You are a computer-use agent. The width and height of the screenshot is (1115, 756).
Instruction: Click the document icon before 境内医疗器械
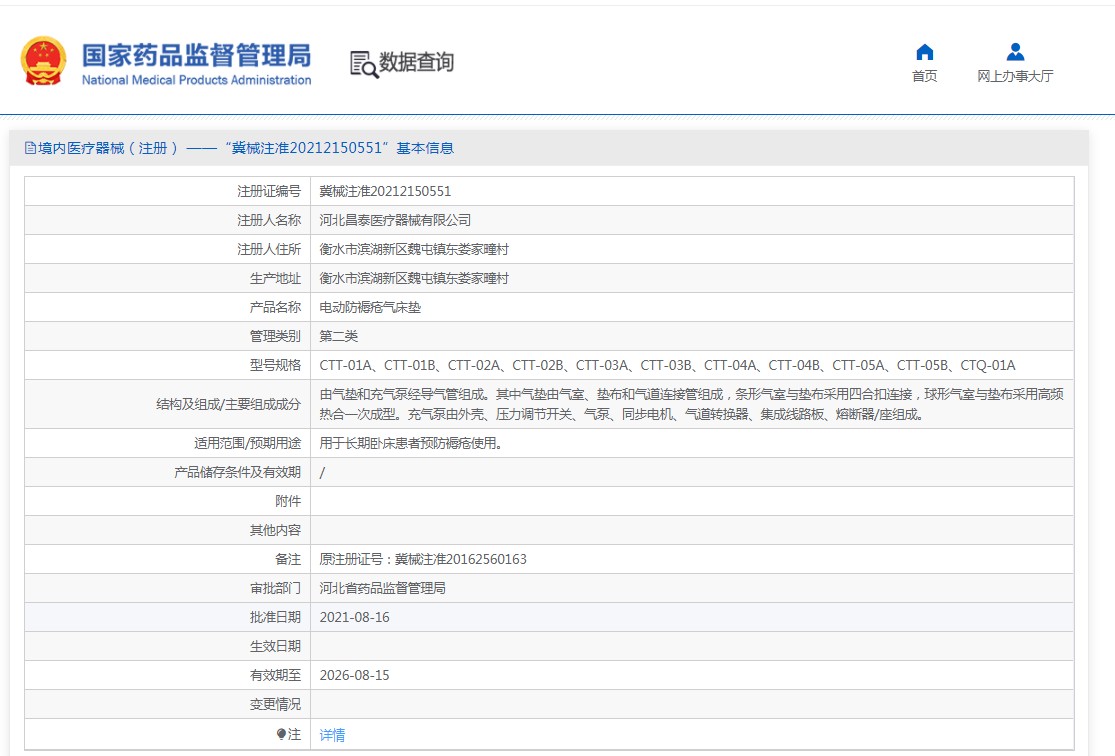(x=30, y=148)
